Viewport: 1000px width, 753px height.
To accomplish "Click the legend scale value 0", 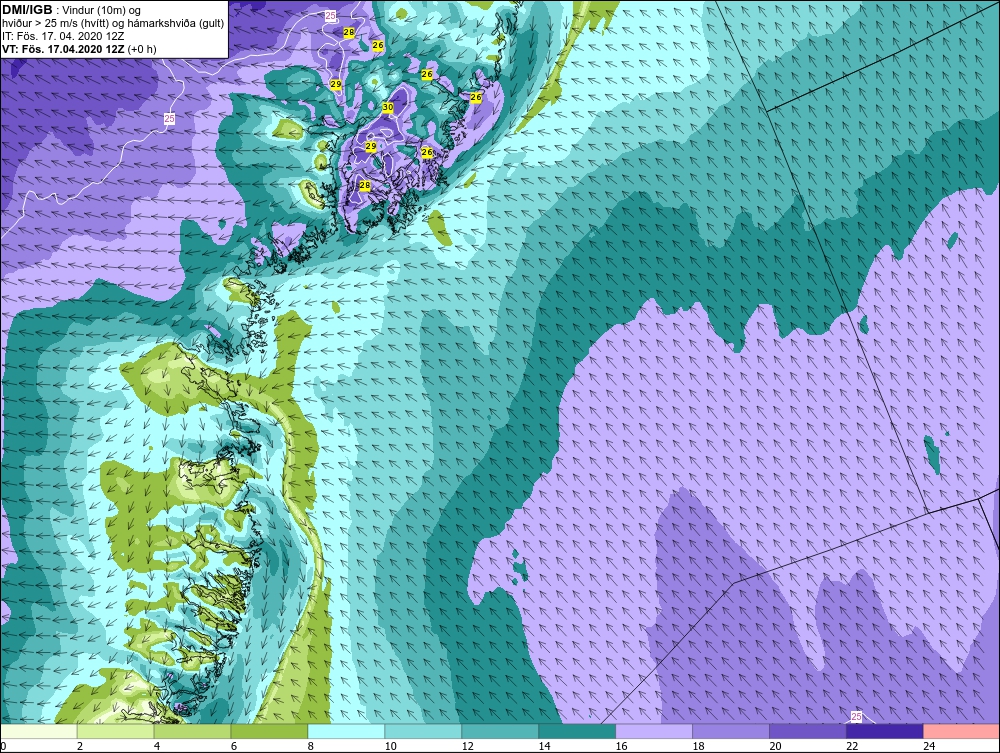I will tap(3, 746).
